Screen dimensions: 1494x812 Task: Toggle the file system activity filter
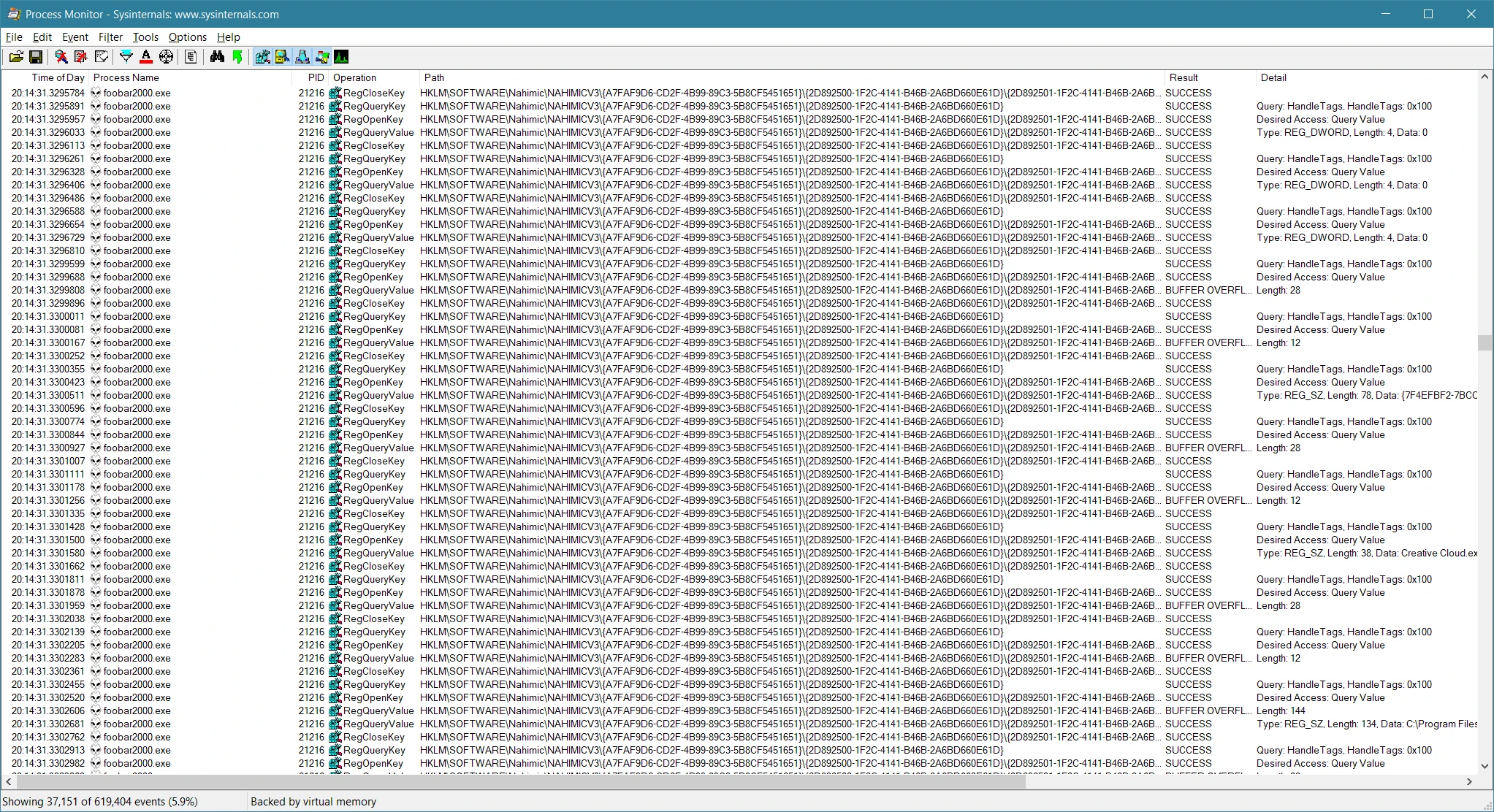pos(281,57)
